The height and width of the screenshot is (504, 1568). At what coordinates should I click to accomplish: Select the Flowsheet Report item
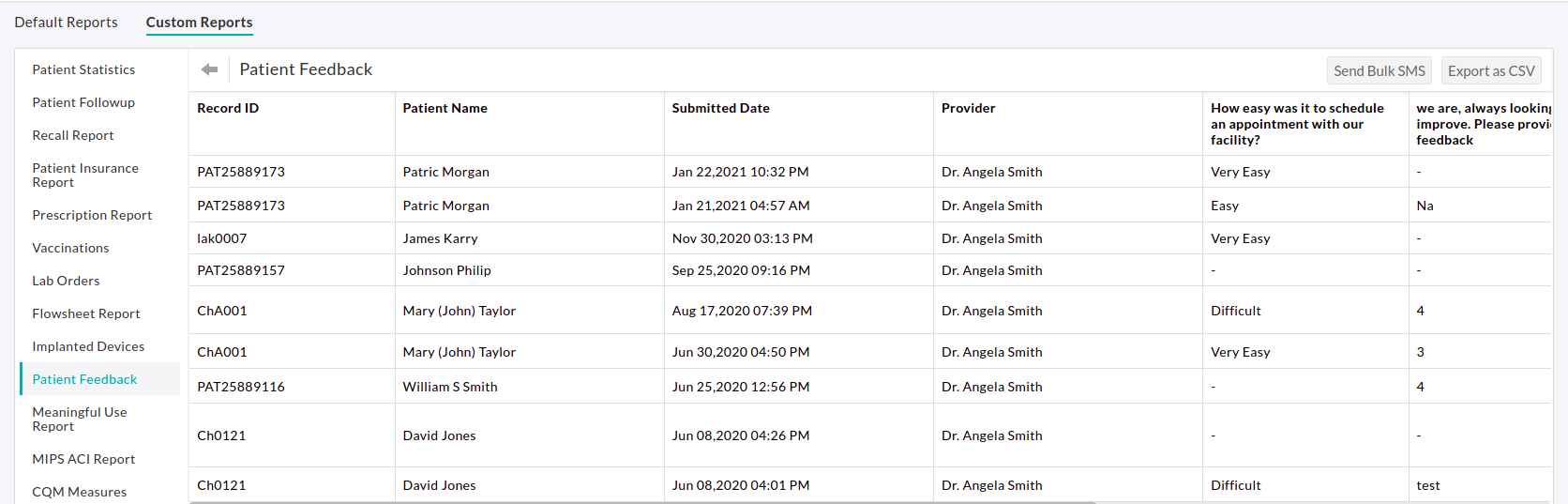86,313
